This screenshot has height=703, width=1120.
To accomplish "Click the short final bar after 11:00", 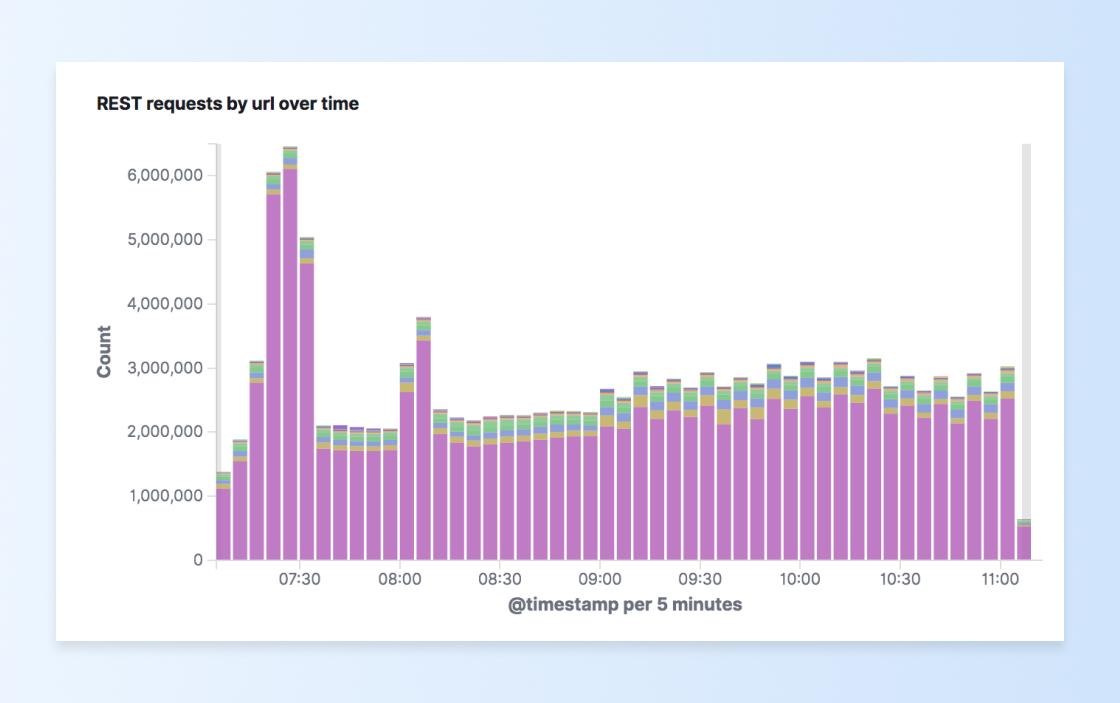I will pos(1024,539).
